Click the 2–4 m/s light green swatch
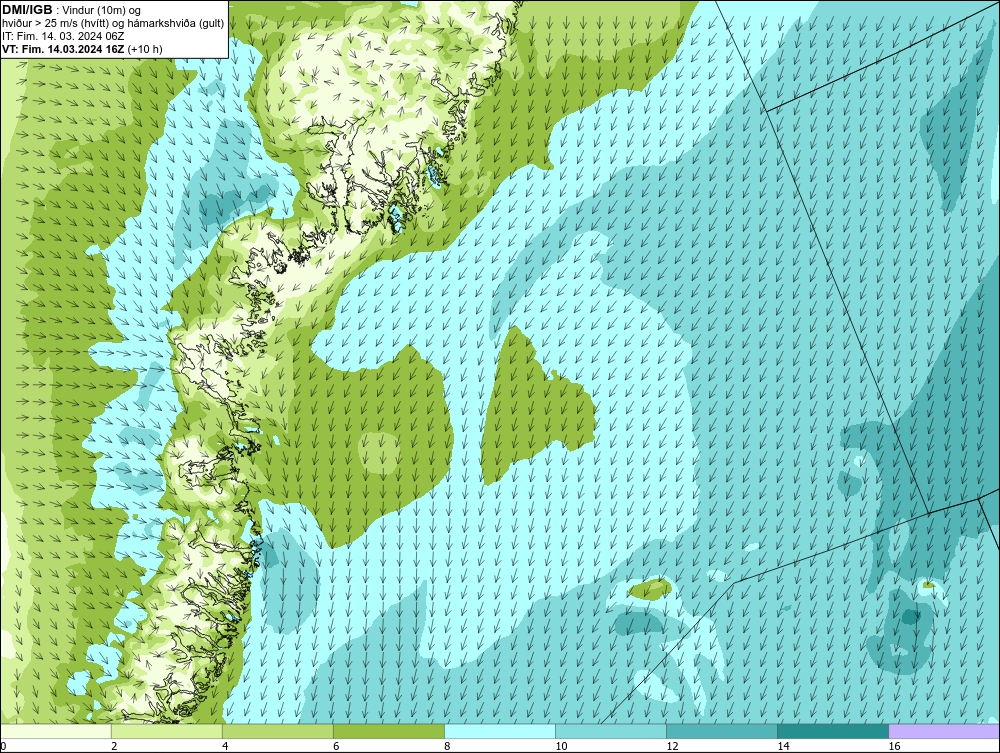1000x753 pixels. pyautogui.click(x=166, y=731)
